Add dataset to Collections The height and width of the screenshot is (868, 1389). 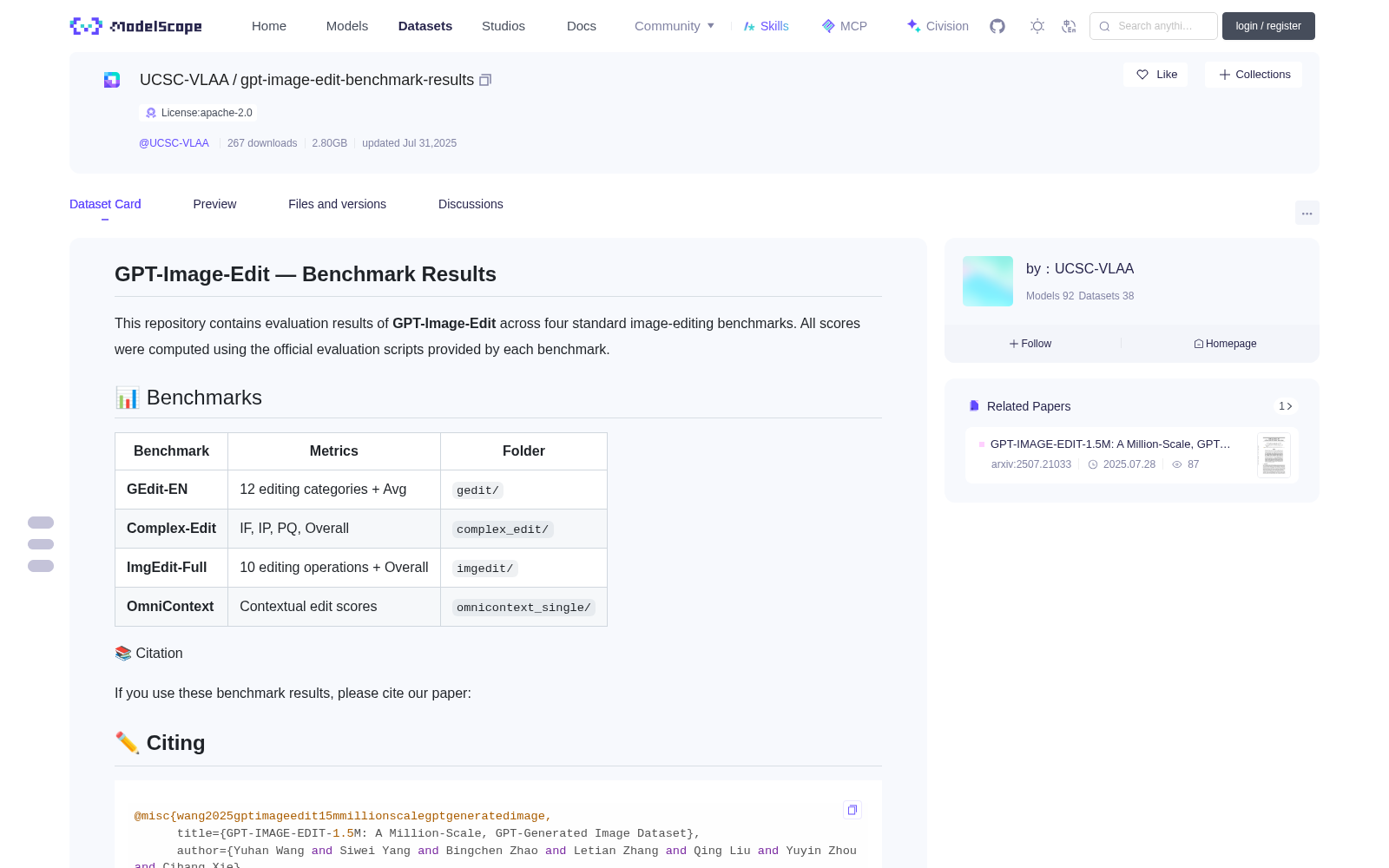tap(1254, 75)
